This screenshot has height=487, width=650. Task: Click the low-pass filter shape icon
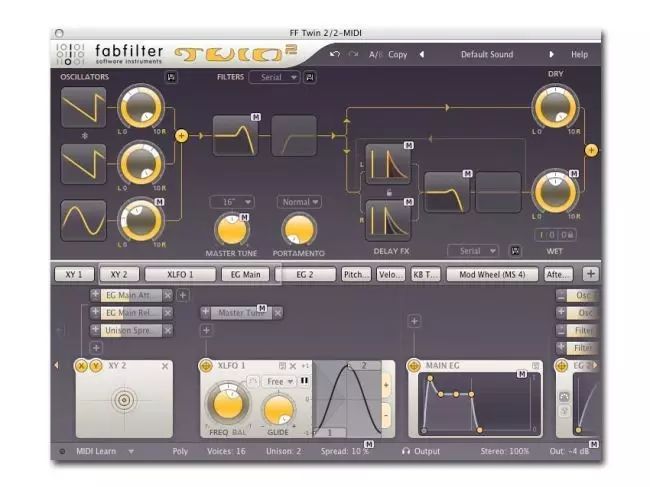pos(237,135)
